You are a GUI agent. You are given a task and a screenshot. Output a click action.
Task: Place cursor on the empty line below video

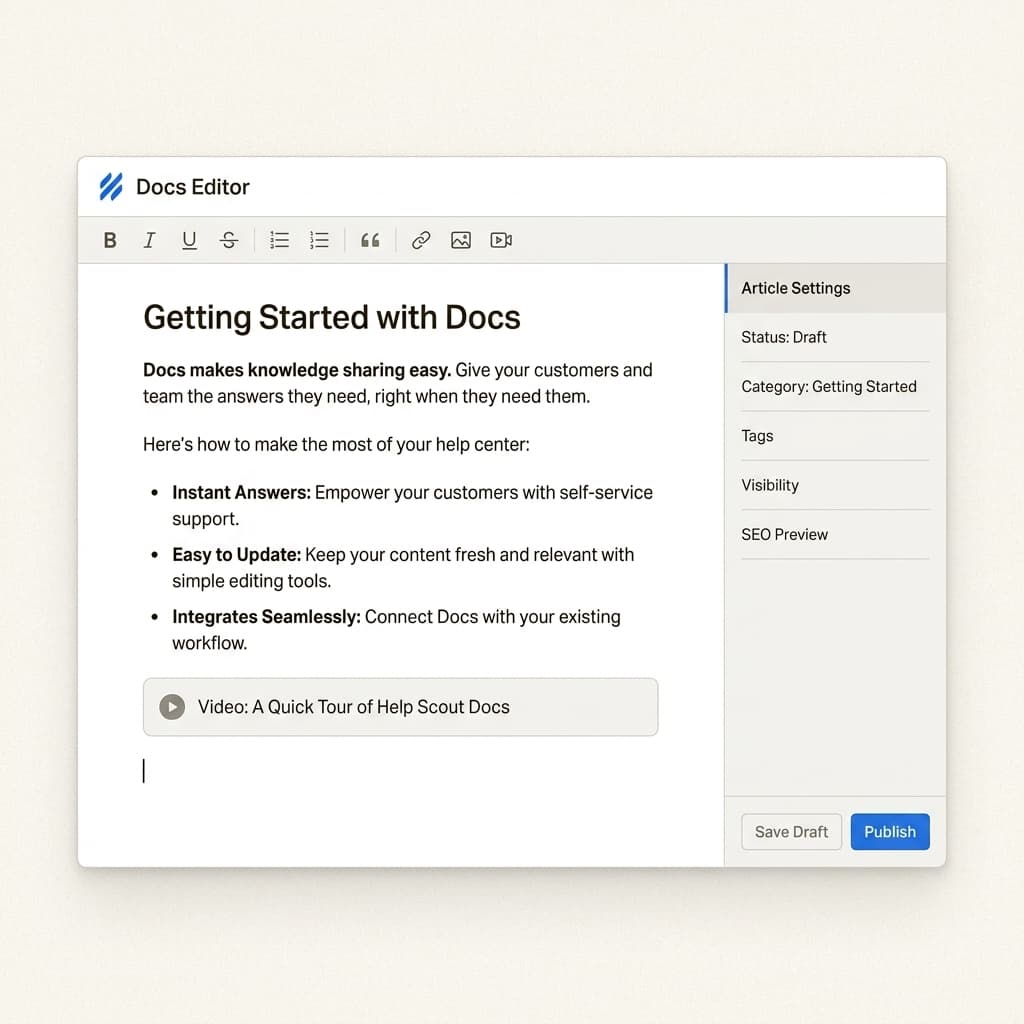click(400, 771)
